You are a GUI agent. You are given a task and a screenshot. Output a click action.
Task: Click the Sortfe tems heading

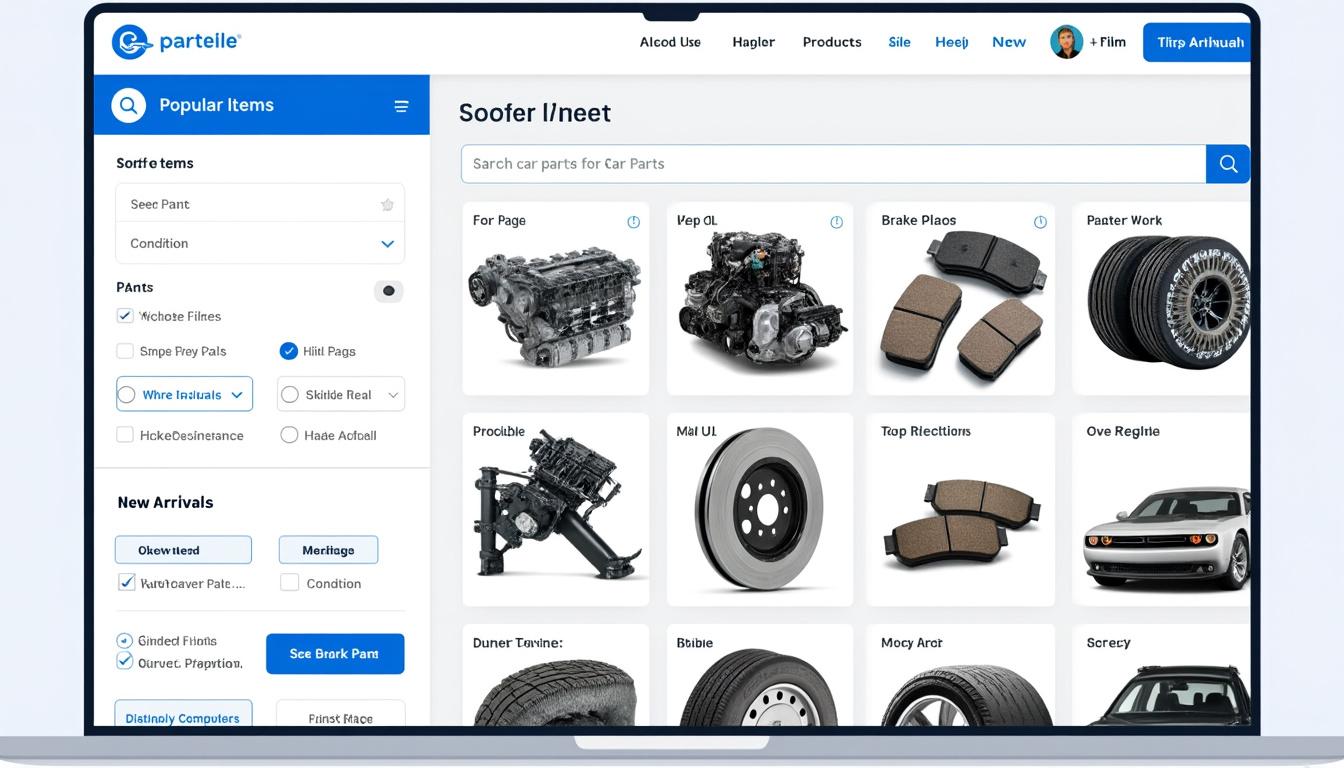[155, 163]
